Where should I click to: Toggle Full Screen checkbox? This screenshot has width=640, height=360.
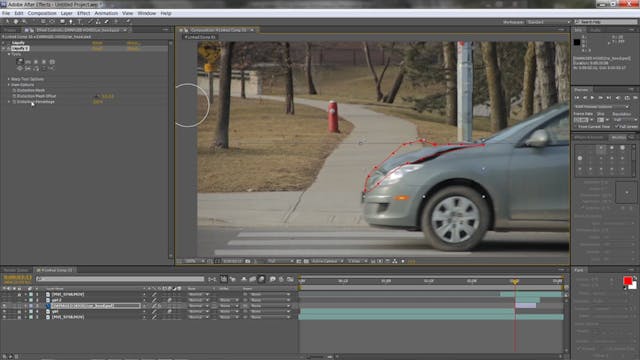(x=616, y=127)
